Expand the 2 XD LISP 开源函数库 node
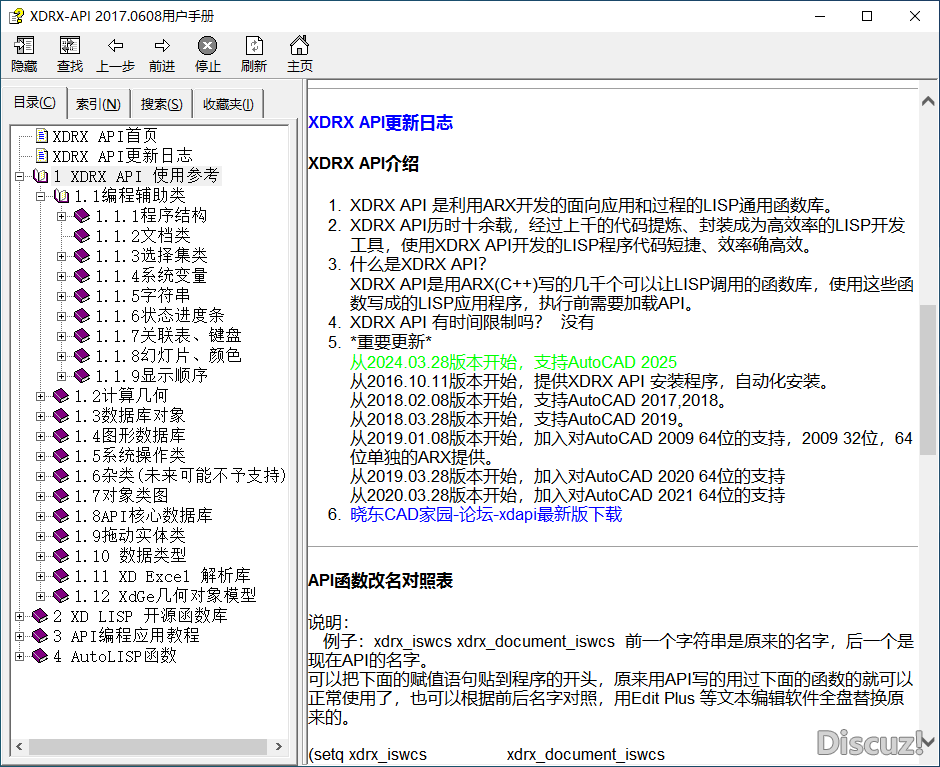The height and width of the screenshot is (767, 940). [20, 616]
